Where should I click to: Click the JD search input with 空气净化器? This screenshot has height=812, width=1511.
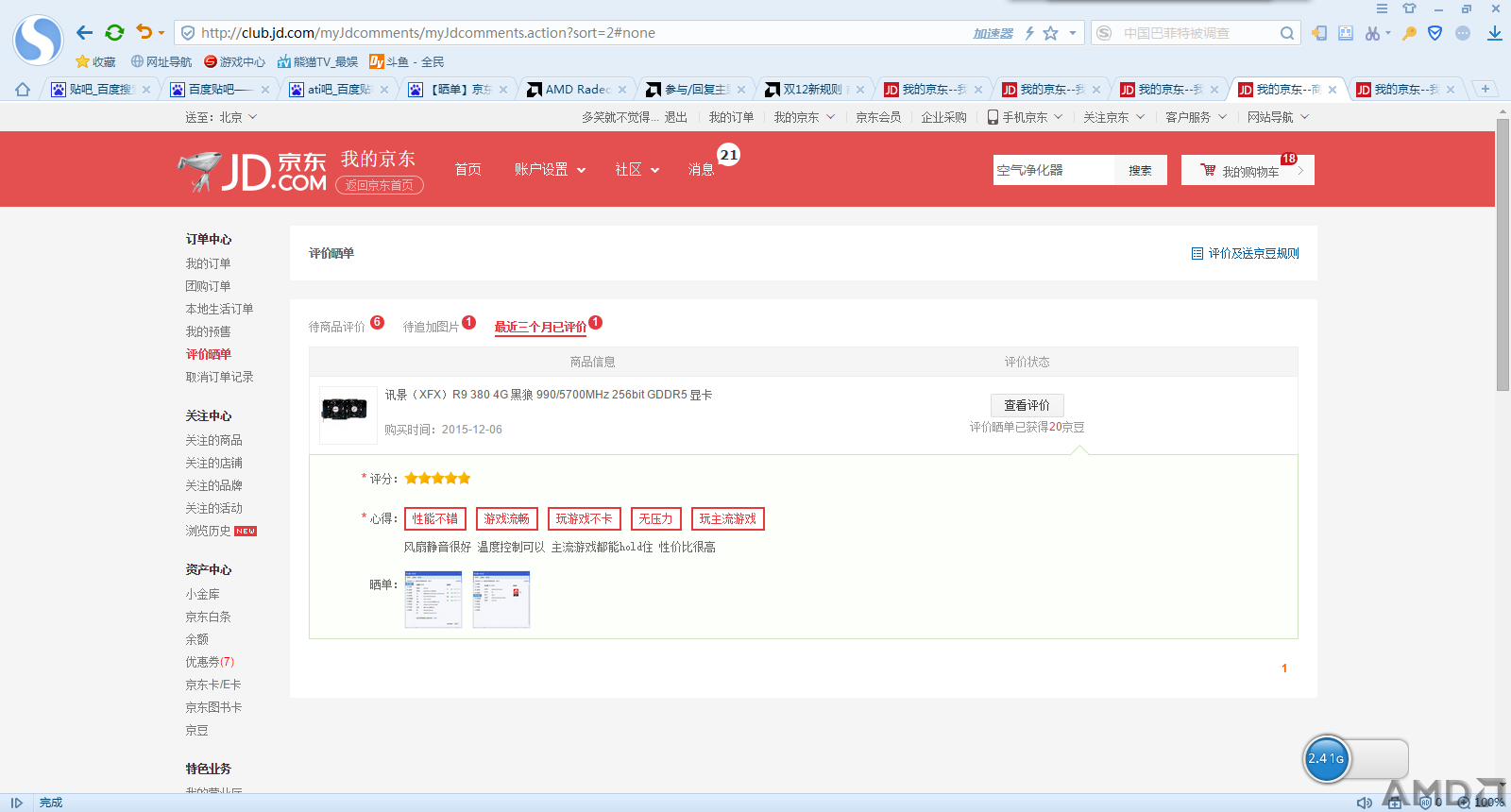point(1054,170)
